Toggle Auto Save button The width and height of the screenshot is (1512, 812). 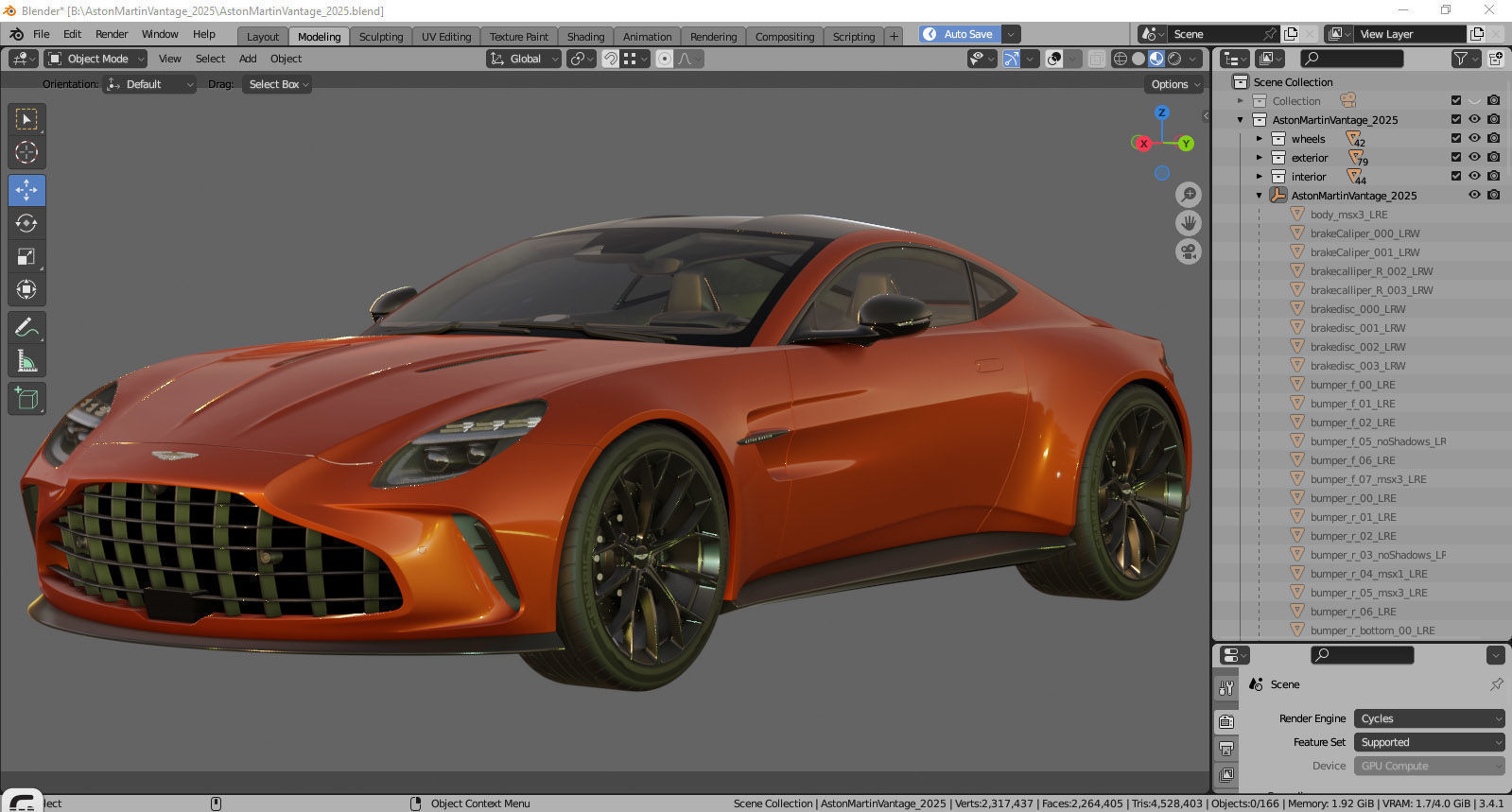pyautogui.click(x=959, y=34)
